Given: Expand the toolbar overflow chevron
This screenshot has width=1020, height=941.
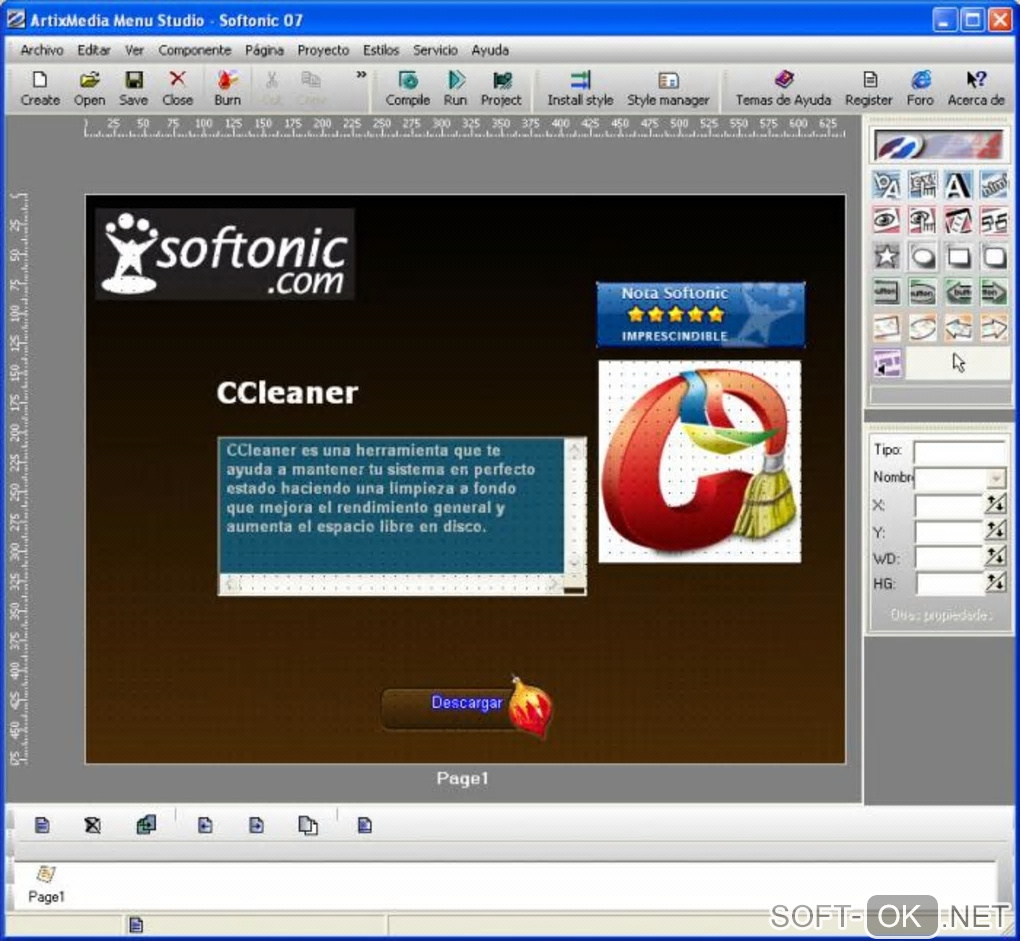Looking at the screenshot, I should click(361, 75).
